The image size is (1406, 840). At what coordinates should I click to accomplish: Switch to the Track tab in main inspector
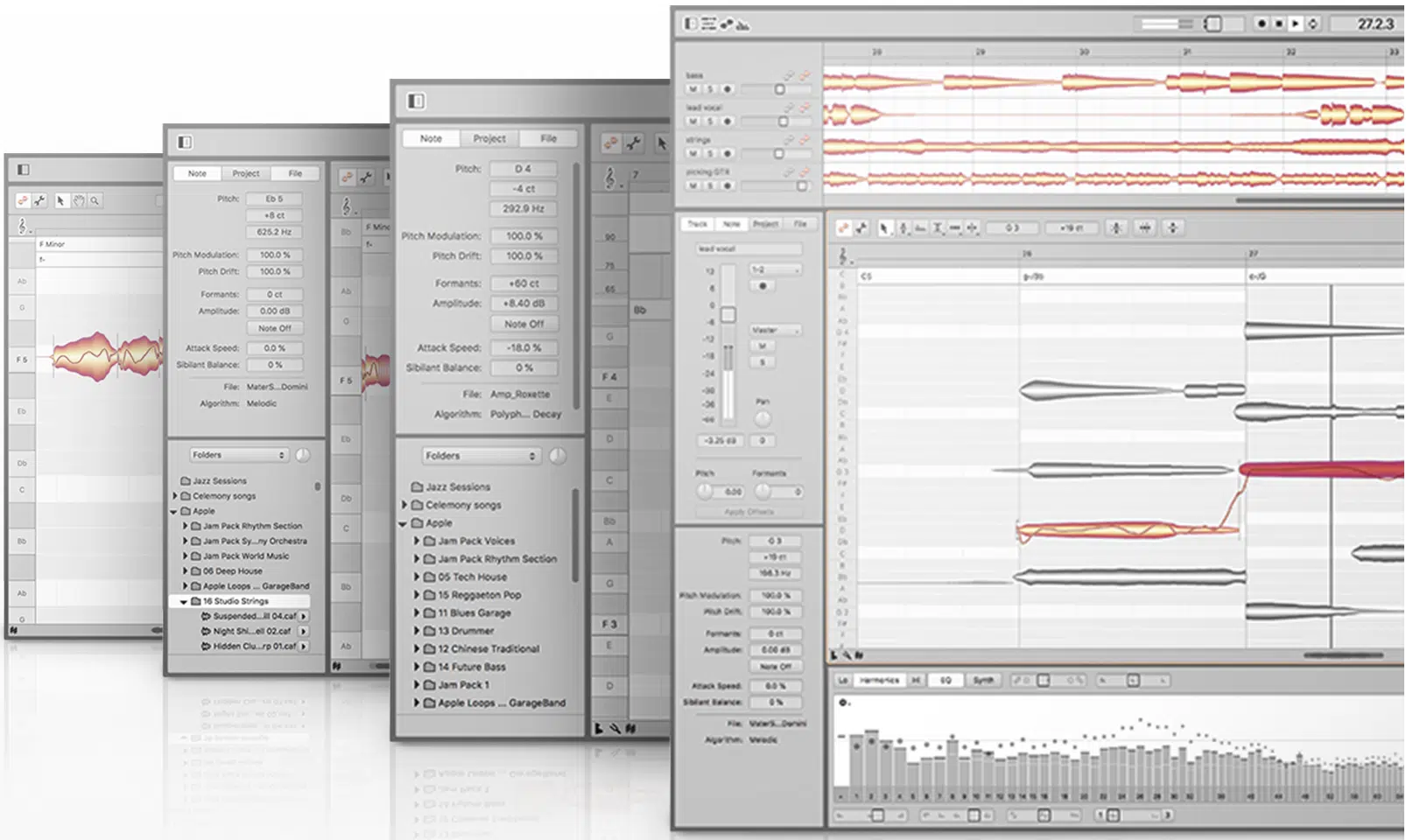tap(697, 224)
